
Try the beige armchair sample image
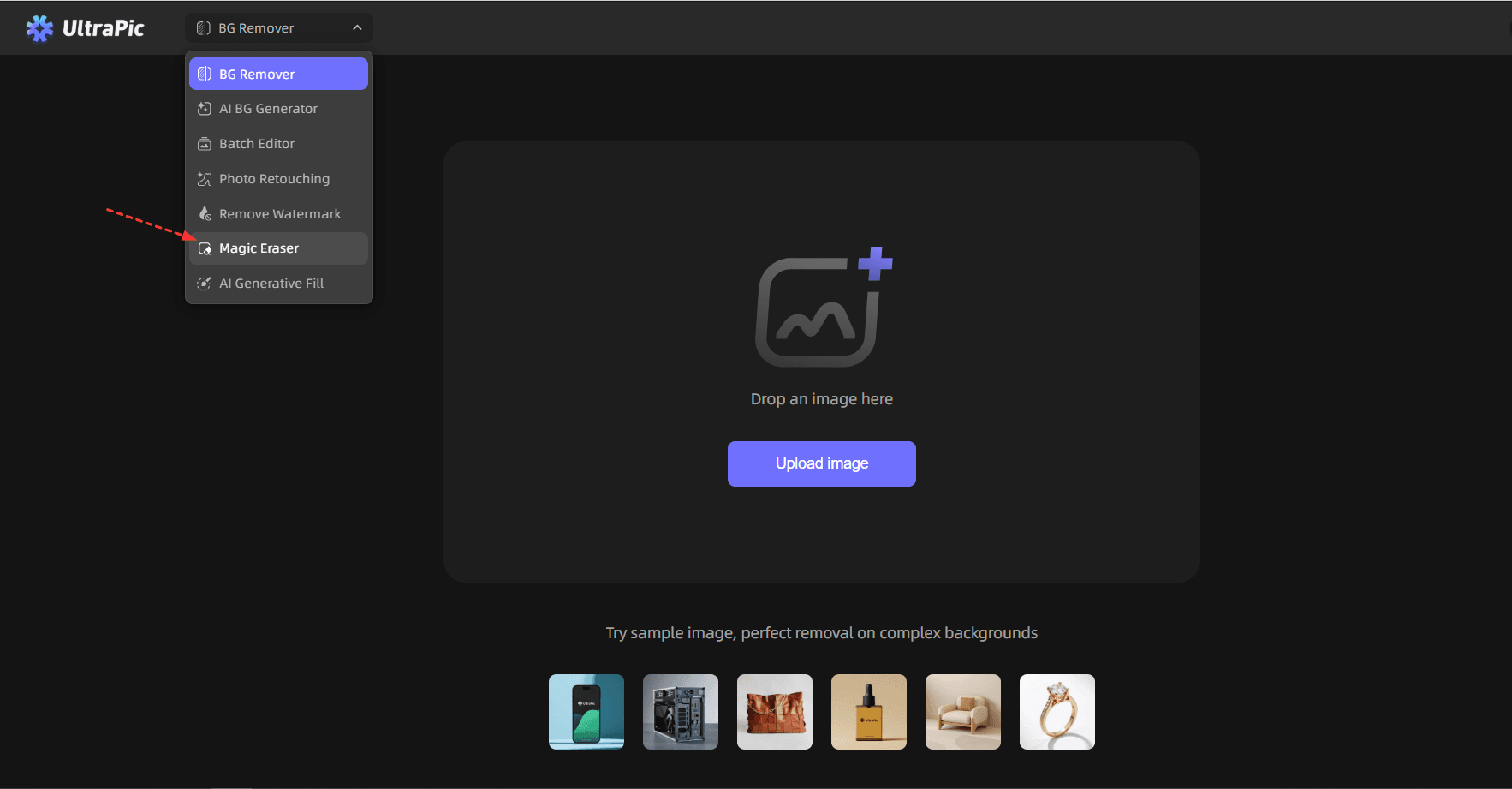(x=963, y=712)
